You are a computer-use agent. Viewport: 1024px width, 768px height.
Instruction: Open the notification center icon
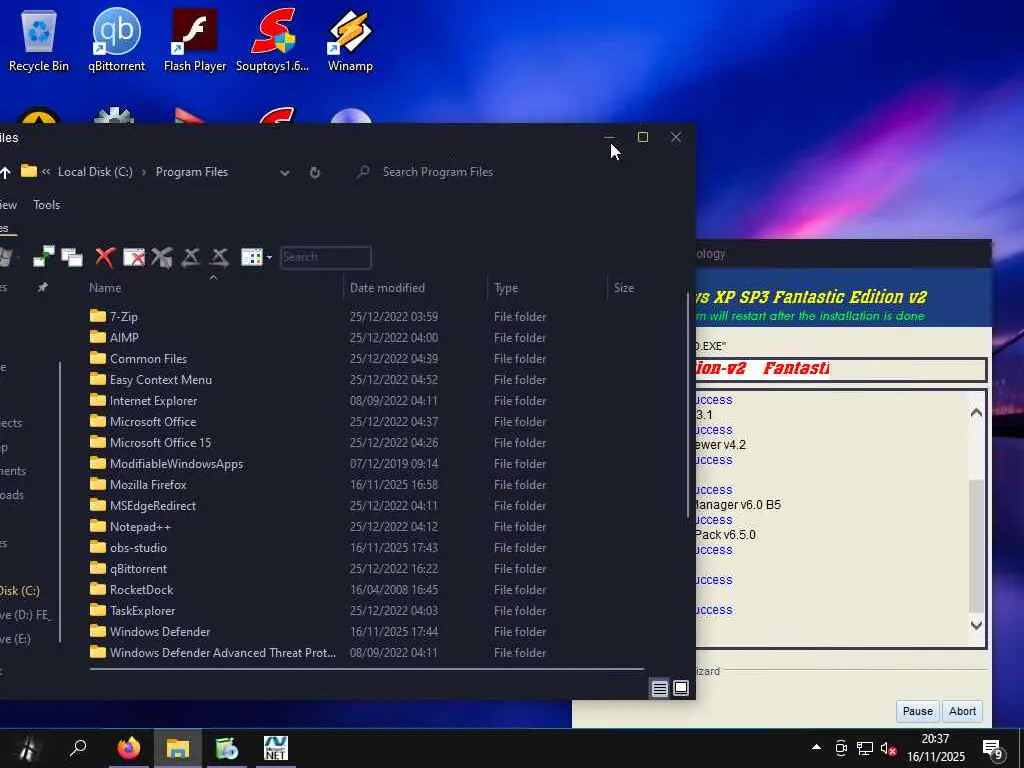point(993,750)
